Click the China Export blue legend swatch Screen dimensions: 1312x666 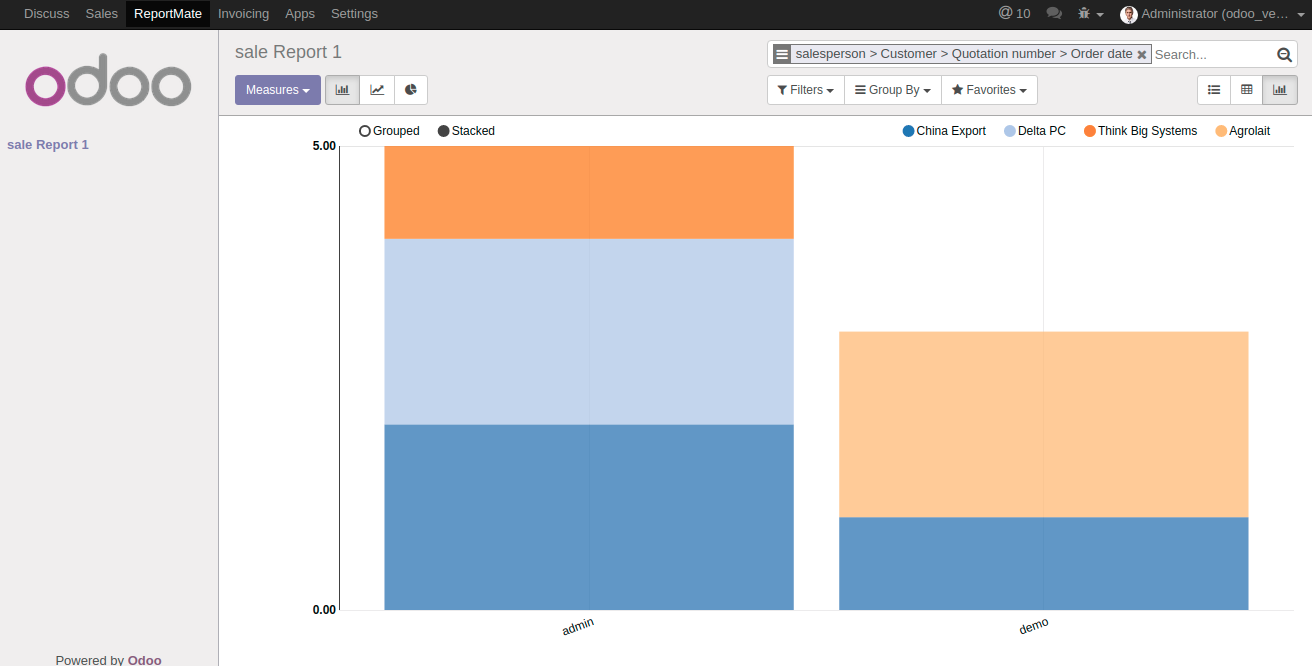(x=907, y=130)
